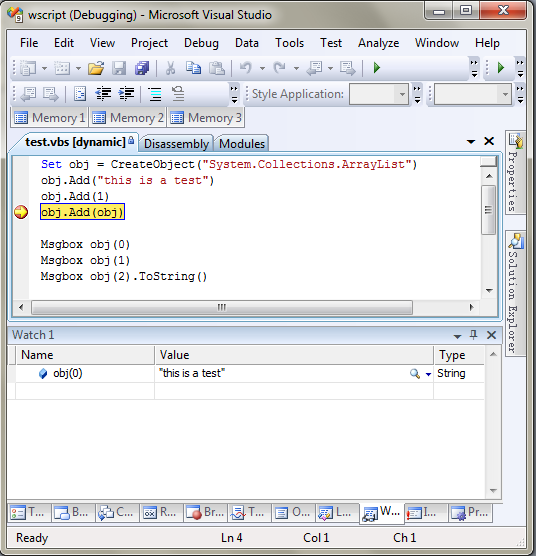Viewport: 536px width, 556px height.
Task: Open the Window menu
Action: coord(437,43)
